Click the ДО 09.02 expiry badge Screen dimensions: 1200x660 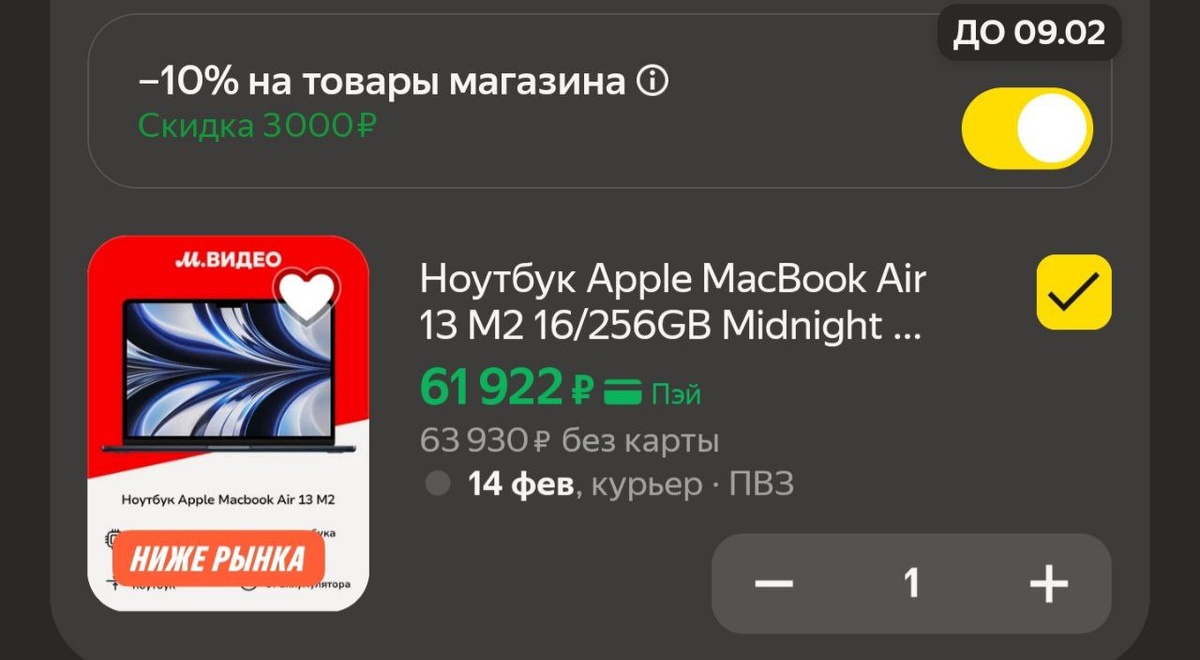(1029, 33)
